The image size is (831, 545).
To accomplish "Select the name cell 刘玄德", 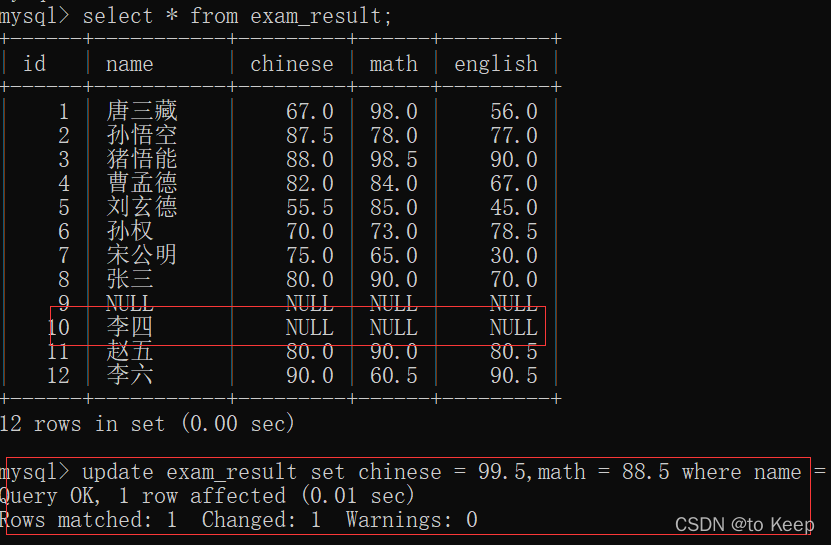I will tap(142, 207).
